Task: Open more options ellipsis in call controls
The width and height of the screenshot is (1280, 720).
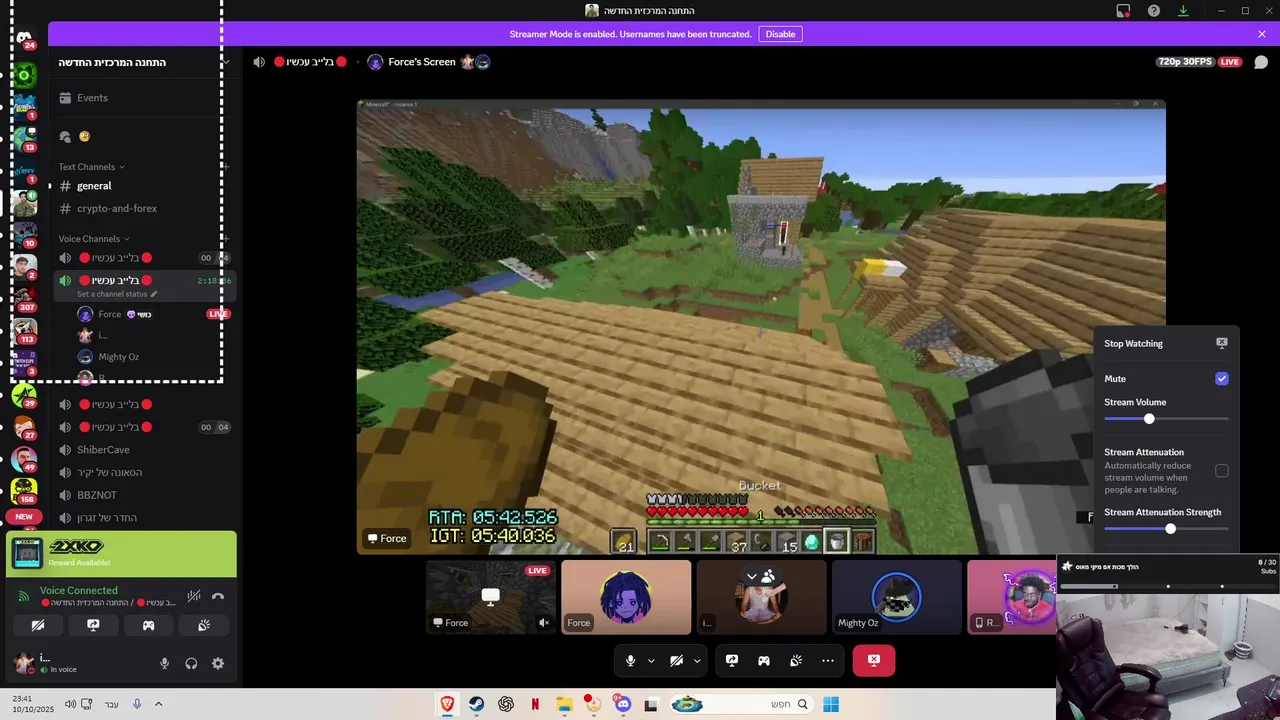Action: coord(828,660)
